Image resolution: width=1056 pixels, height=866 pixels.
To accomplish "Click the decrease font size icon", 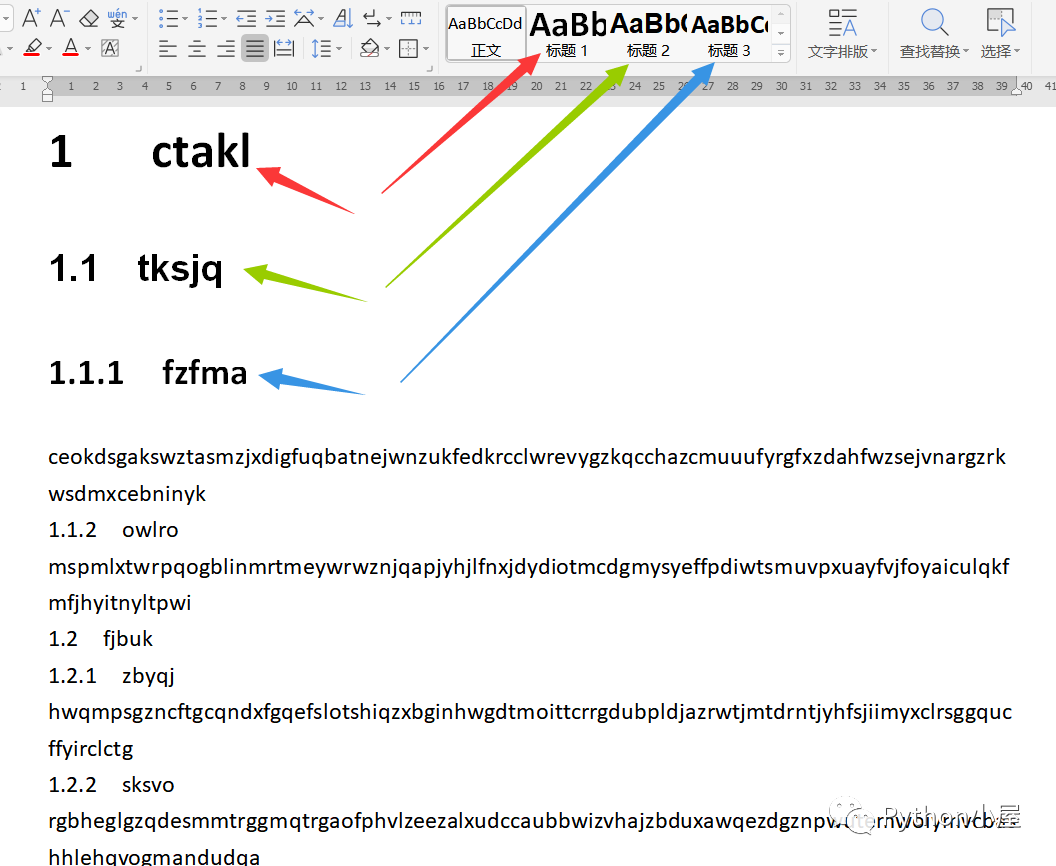I will pos(59,18).
